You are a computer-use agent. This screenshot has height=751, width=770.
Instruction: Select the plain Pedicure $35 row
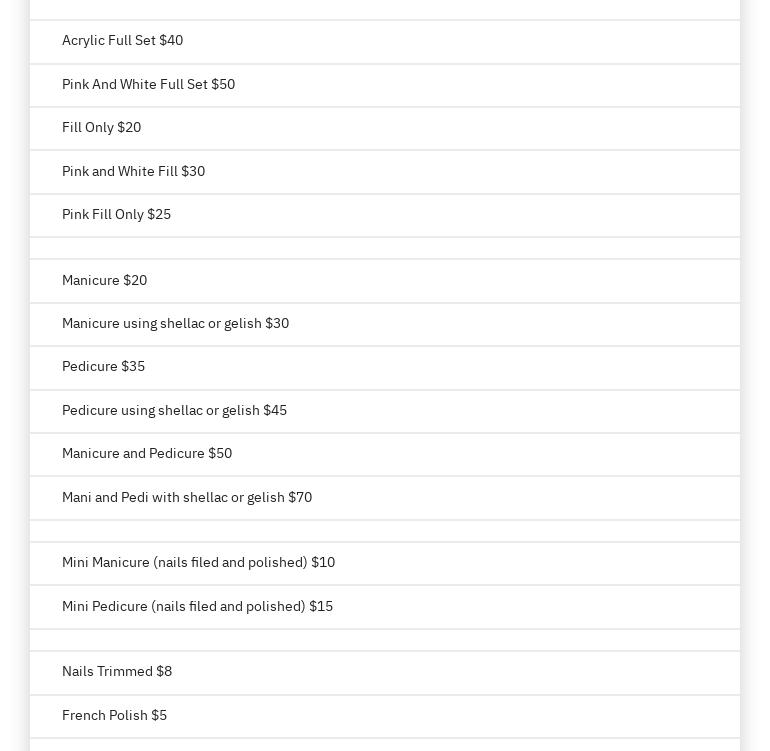point(103,367)
